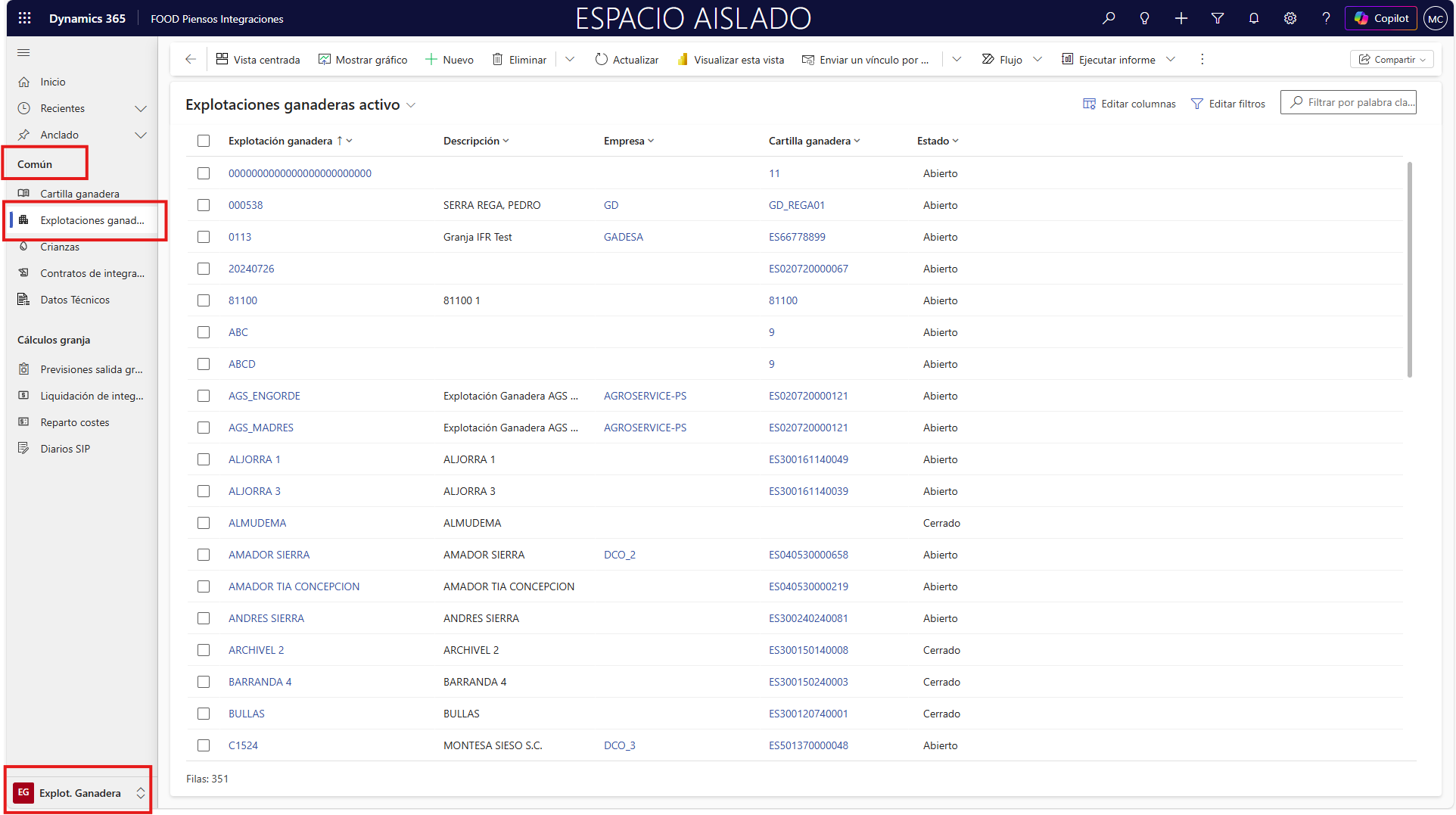Click the advanced filter funnel icon in header

pyautogui.click(x=1218, y=18)
